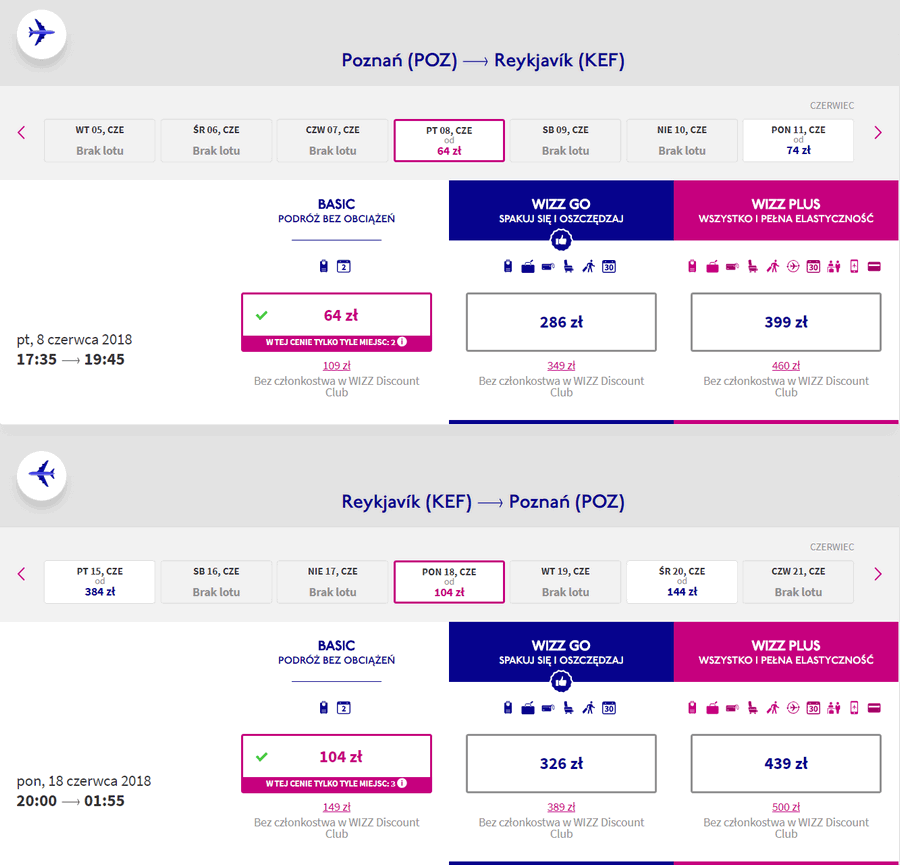Show later return dates with right arrow

click(x=878, y=574)
